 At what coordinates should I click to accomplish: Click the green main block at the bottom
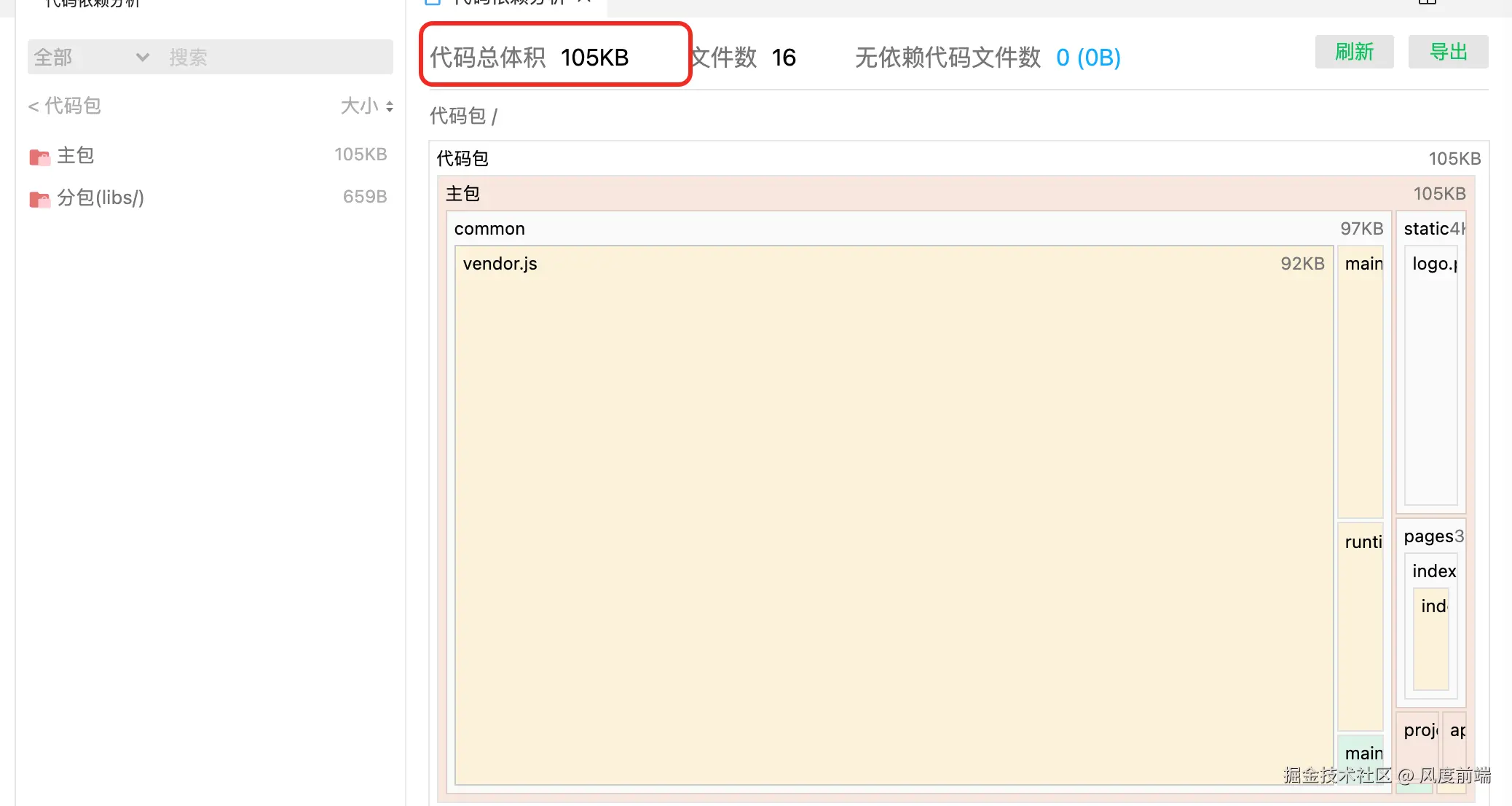1361,754
